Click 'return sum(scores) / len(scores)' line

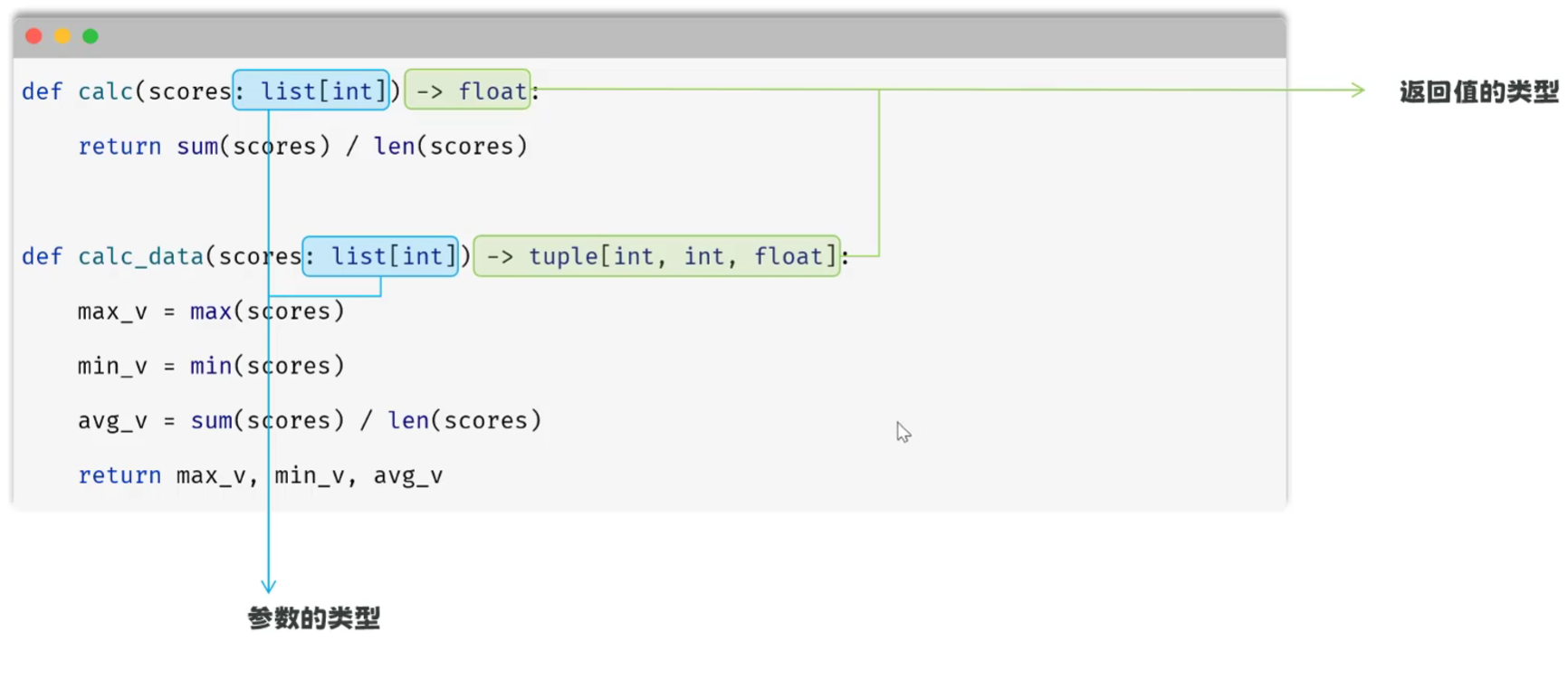click(x=302, y=147)
